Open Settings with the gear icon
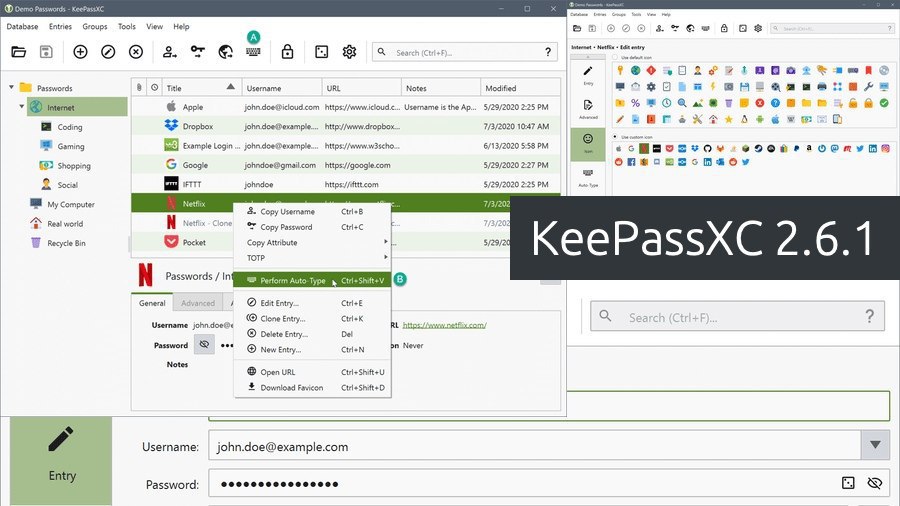900x506 pixels. tap(349, 52)
